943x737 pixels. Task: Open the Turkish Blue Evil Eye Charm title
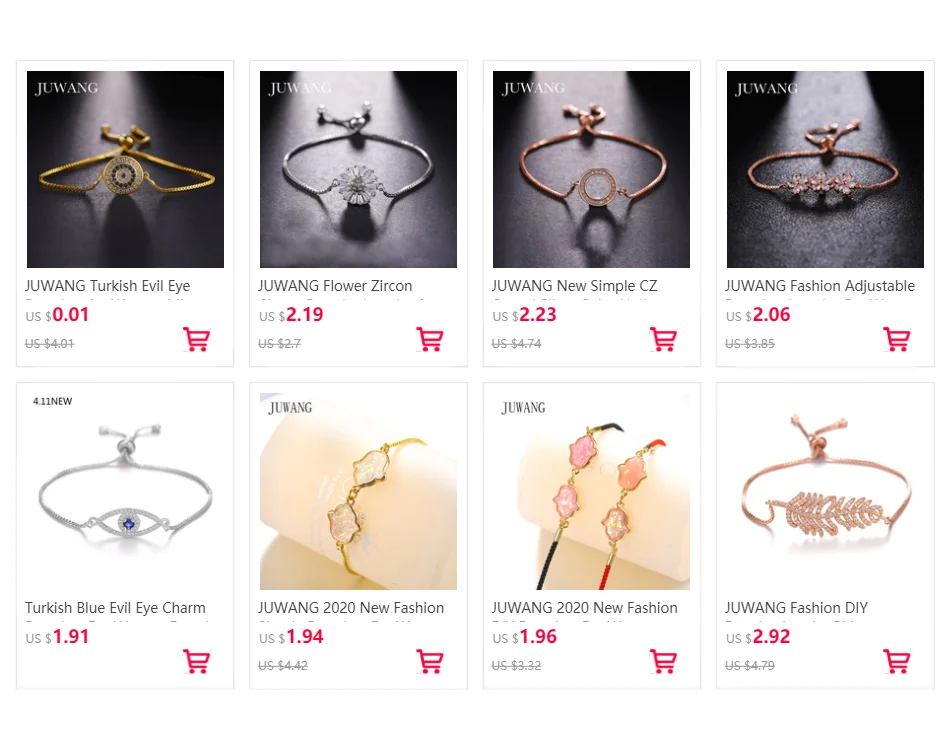click(115, 608)
